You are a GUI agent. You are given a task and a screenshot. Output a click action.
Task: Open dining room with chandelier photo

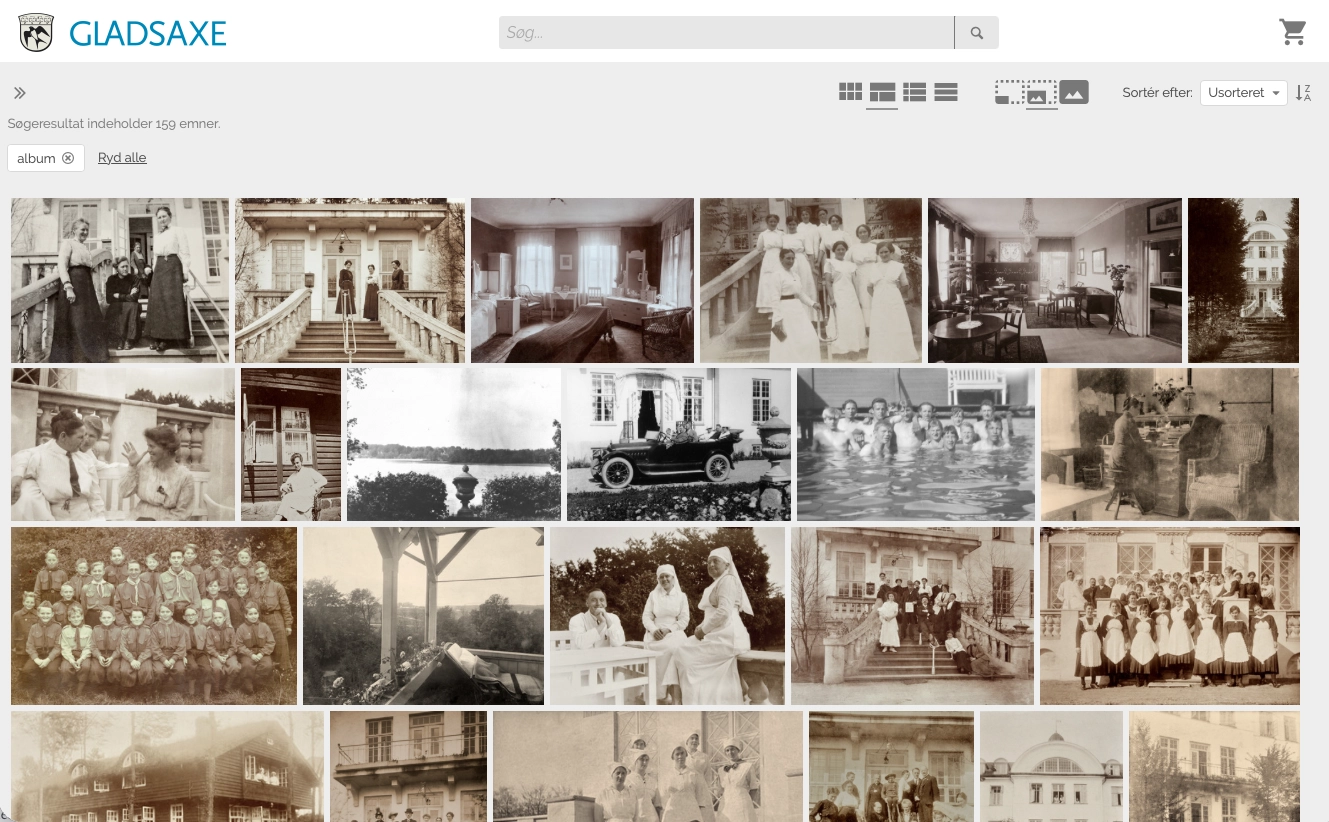click(1055, 280)
